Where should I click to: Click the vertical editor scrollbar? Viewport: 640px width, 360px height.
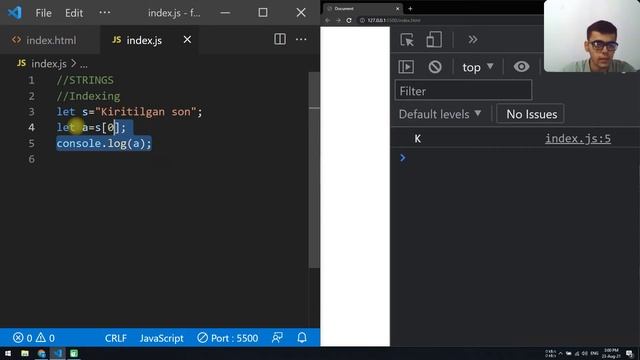[x=314, y=169]
